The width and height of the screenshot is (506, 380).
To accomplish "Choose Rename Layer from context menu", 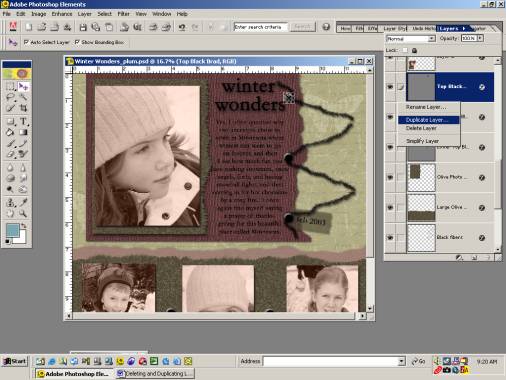I will click(x=426, y=107).
